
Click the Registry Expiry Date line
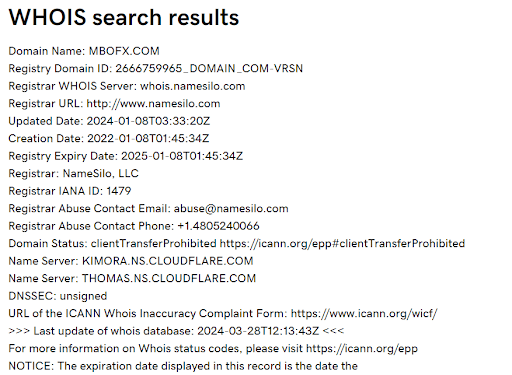point(126,156)
